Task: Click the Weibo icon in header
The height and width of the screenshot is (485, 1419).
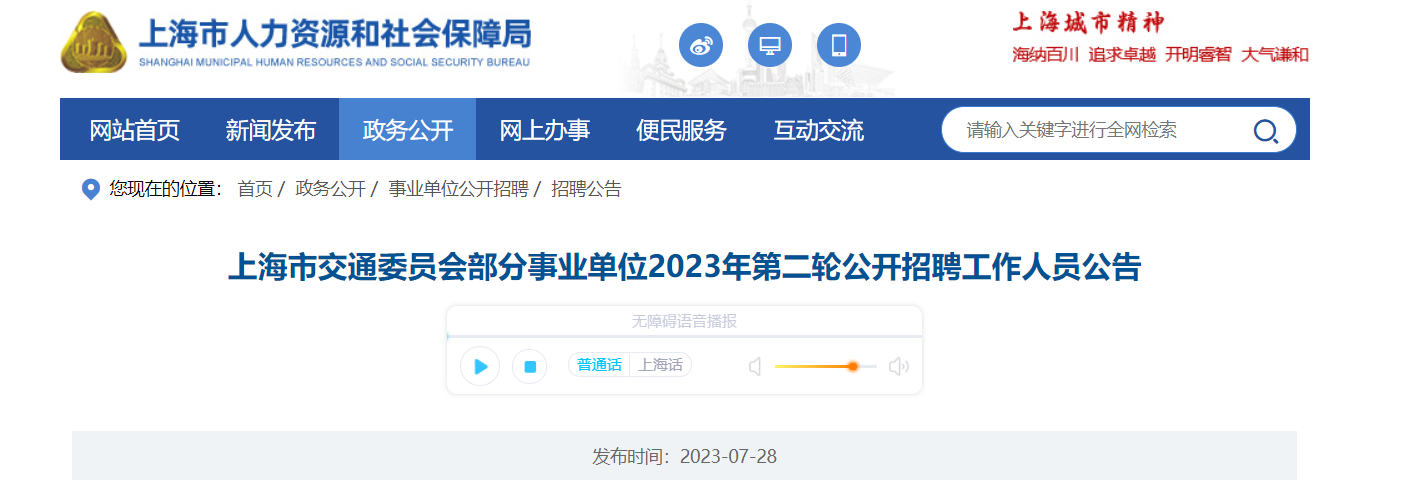Action: click(x=700, y=45)
